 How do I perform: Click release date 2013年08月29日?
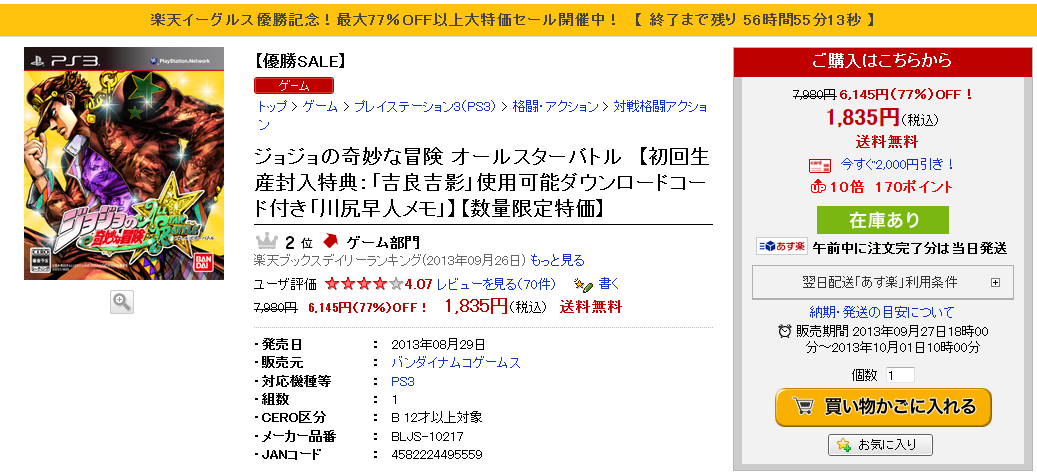coord(438,344)
